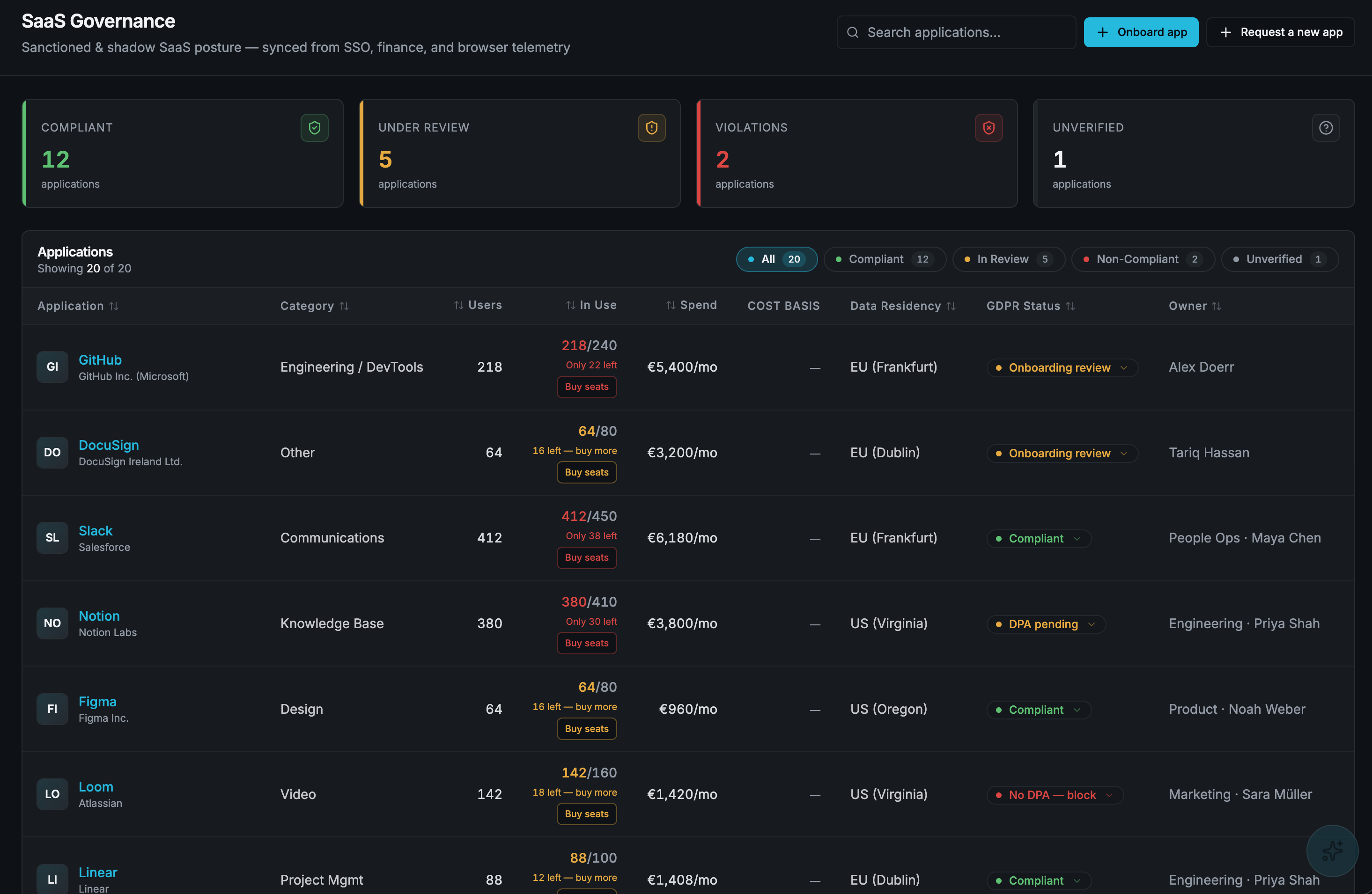
Task: Click the FI avatar for Figma
Action: (x=52, y=709)
